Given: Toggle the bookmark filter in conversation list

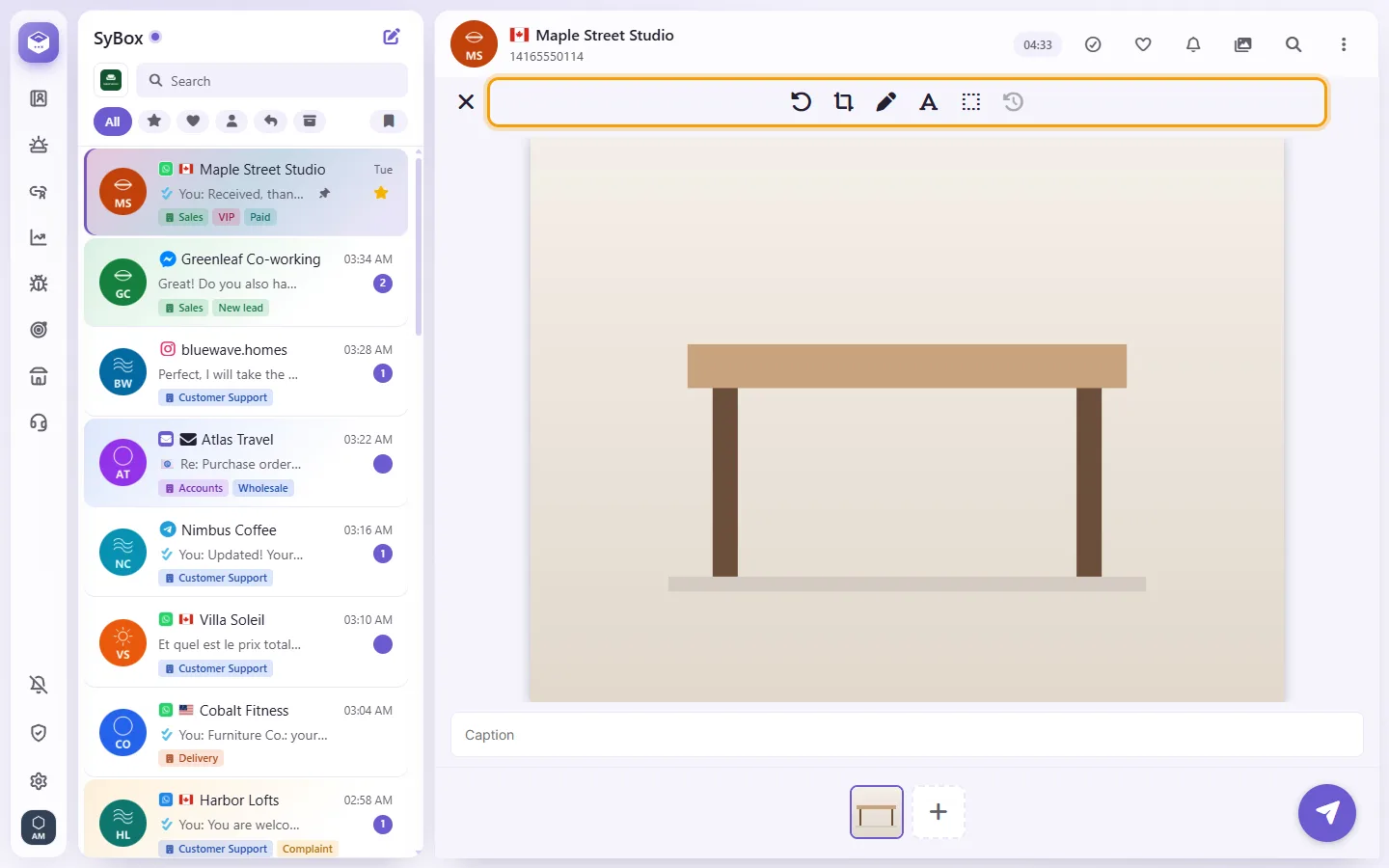Looking at the screenshot, I should 389,121.
